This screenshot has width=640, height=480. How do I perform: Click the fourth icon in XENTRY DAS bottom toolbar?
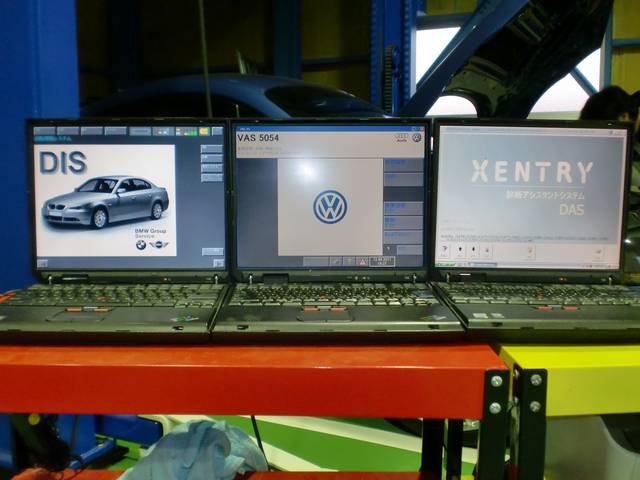point(487,251)
